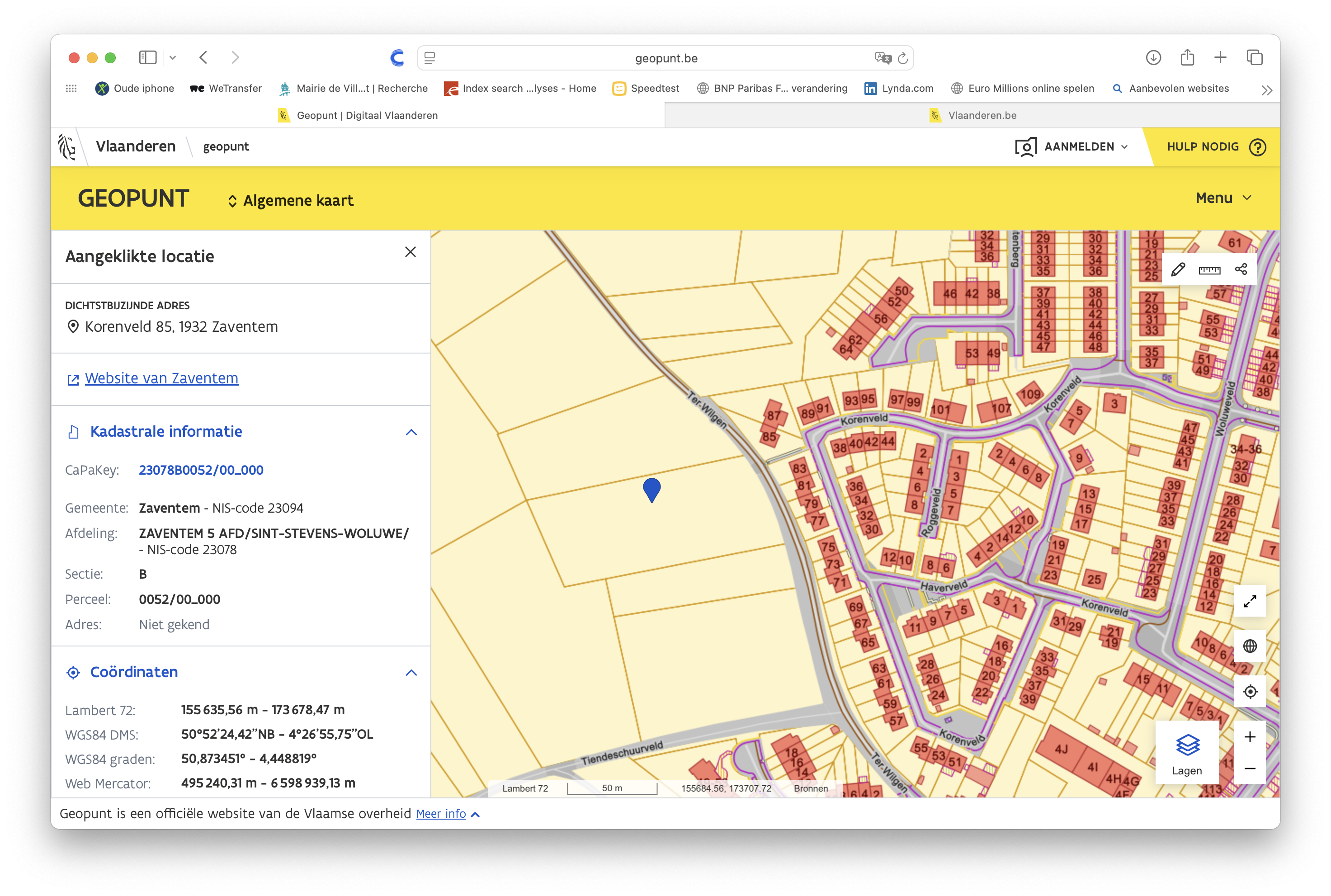The width and height of the screenshot is (1331, 896).
Task: Open fullscreen map with diagonal arrows icon
Action: point(1249,601)
